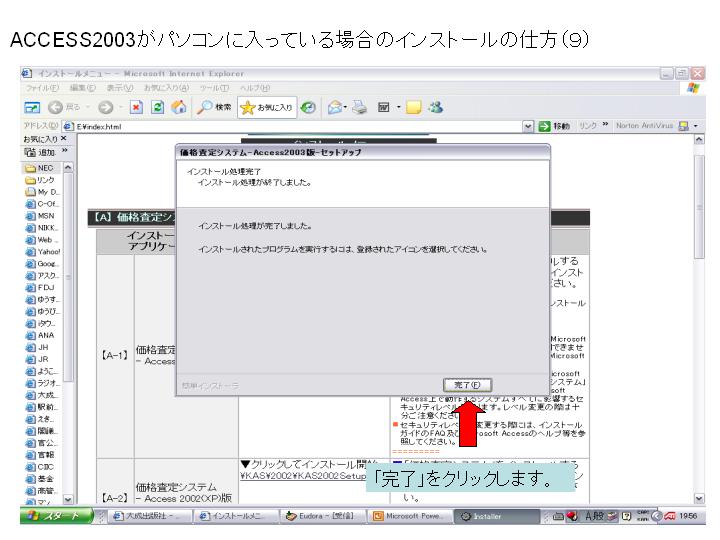Image resolution: width=720 pixels, height=540 pixels.
Task: Click the Mail envelope toolbar icon
Action: (x=335, y=107)
